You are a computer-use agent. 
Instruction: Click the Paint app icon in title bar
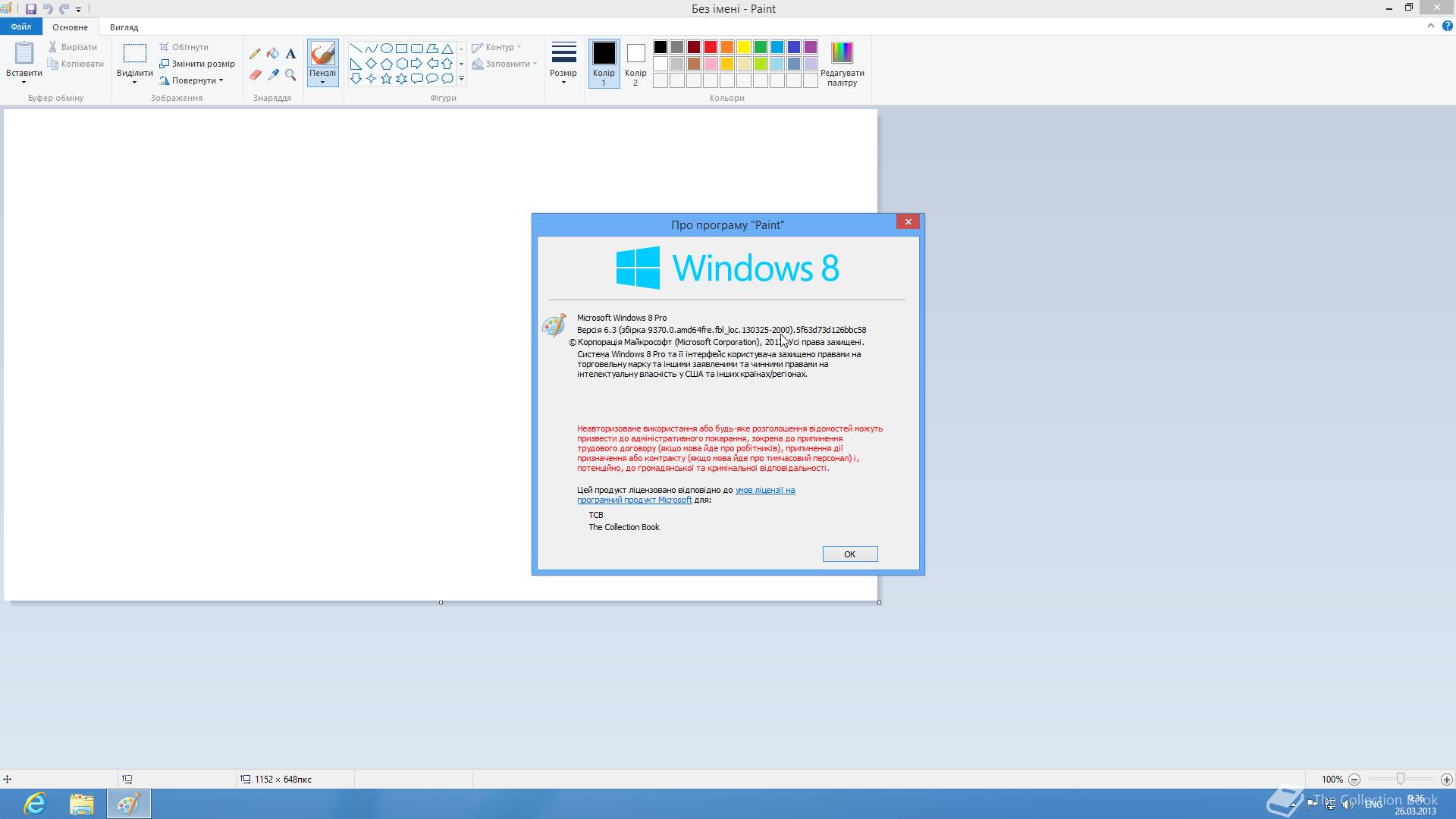point(6,9)
